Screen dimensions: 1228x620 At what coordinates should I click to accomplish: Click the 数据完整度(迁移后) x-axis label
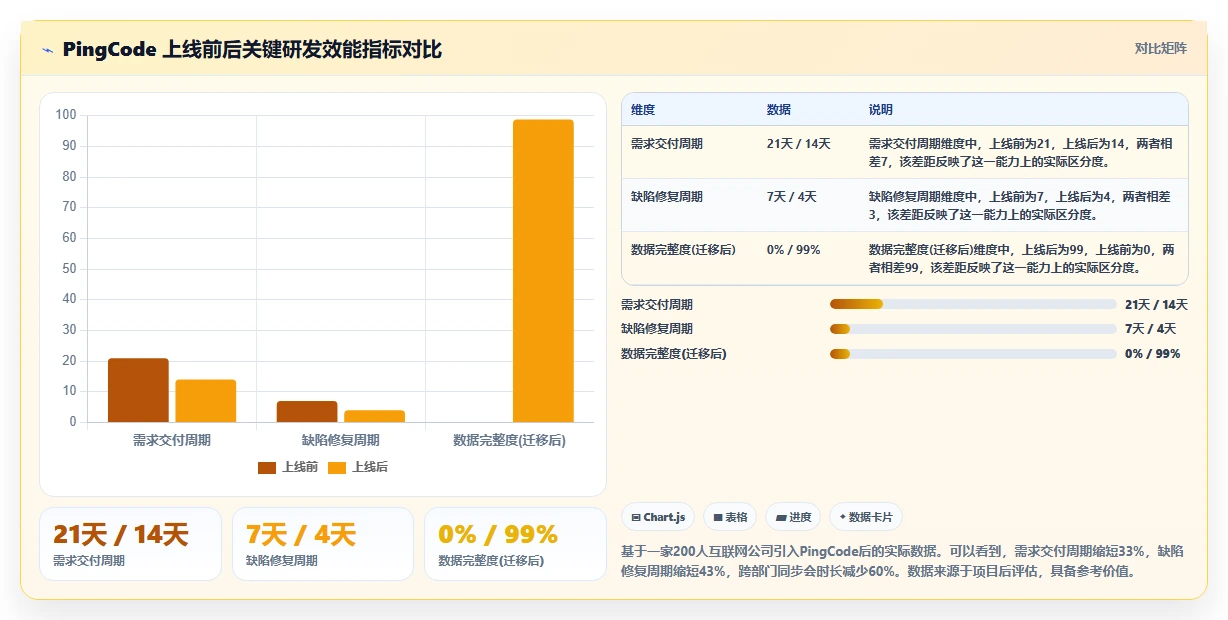point(509,440)
